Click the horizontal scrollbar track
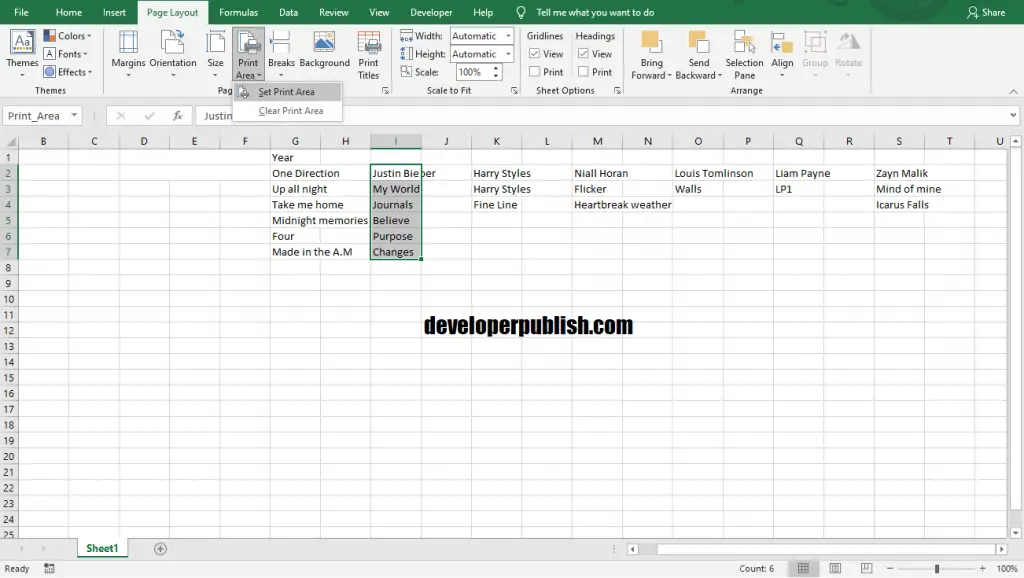1024x578 pixels. pyautogui.click(x=824, y=549)
